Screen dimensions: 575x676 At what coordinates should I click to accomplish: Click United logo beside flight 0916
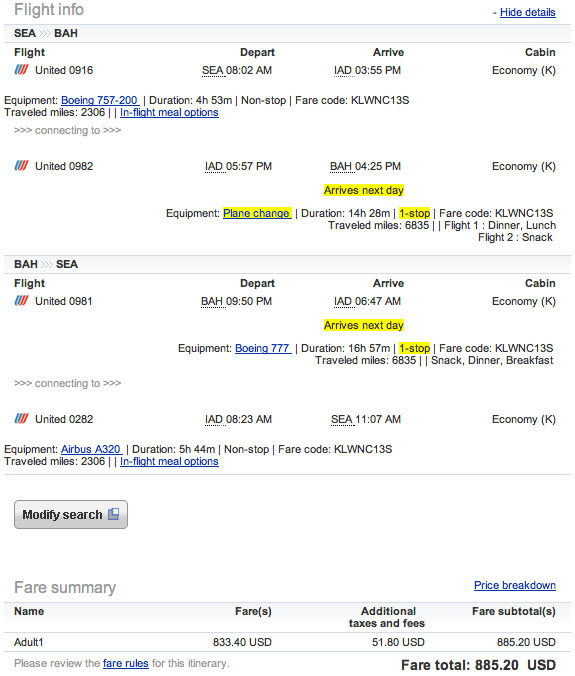click(x=22, y=69)
